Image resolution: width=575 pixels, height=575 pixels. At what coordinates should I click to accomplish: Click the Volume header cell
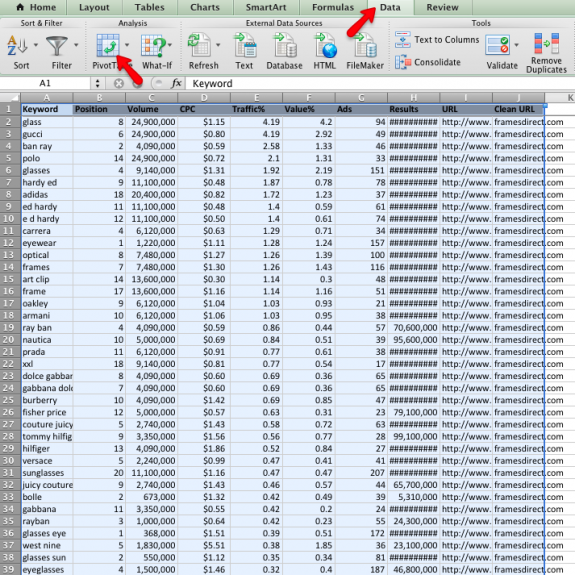coord(151,109)
